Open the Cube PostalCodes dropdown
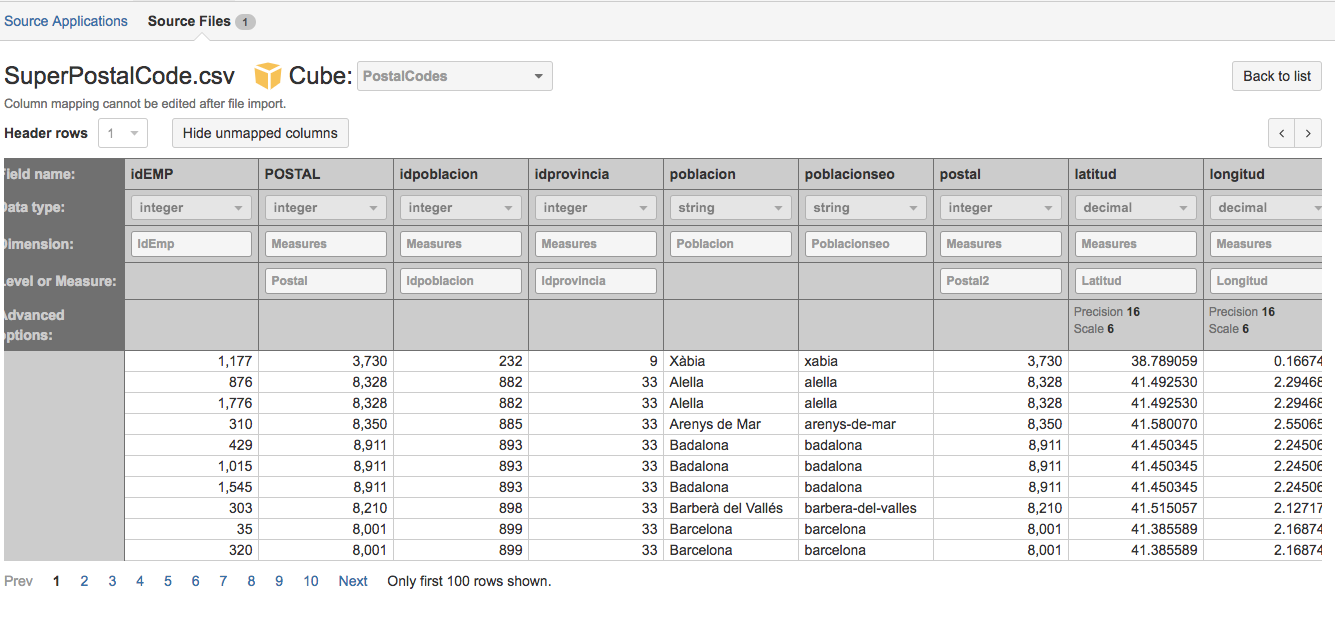Screen dimensions: 1335x617 coord(455,75)
